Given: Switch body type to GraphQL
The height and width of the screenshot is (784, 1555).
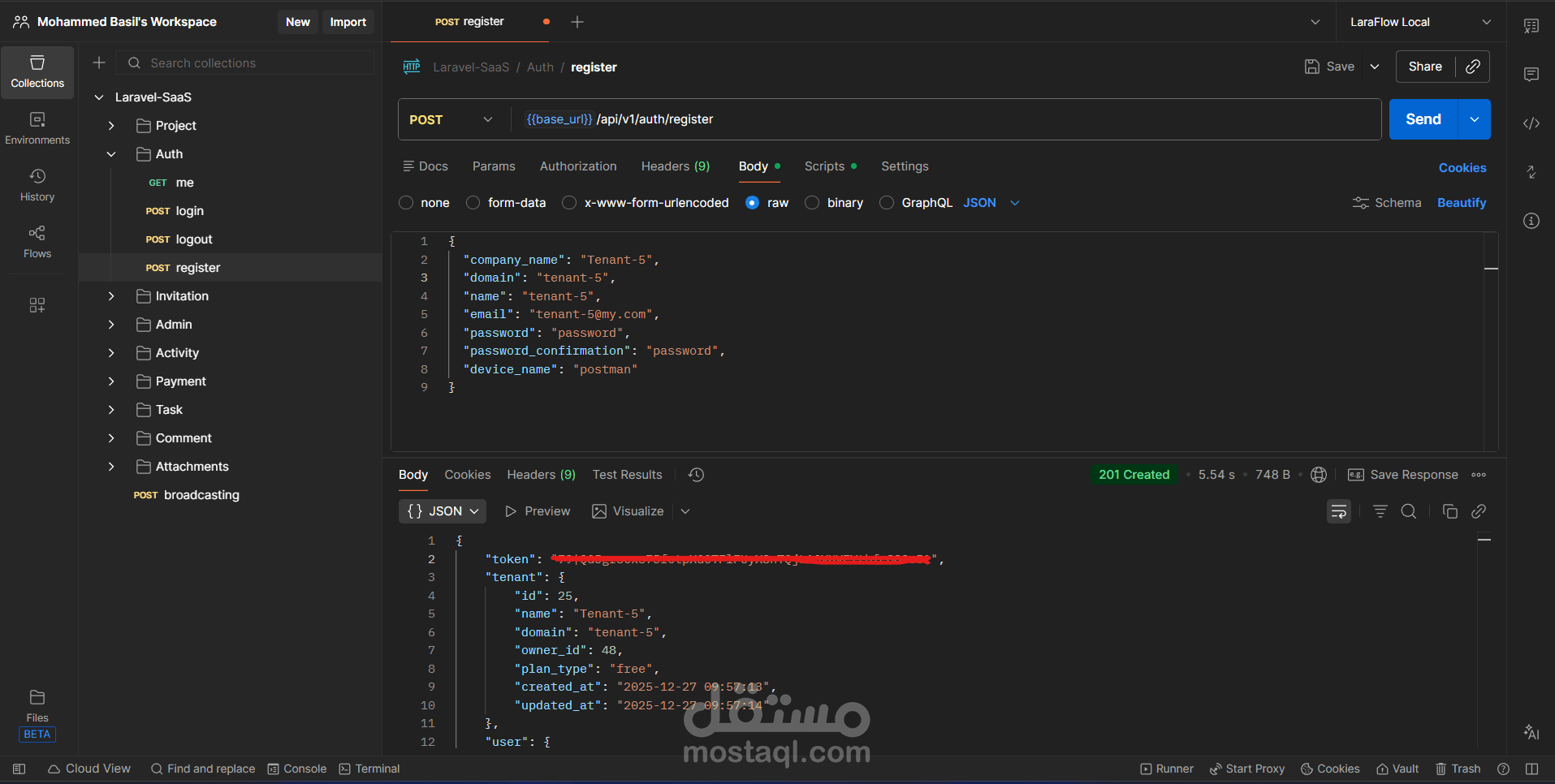Looking at the screenshot, I should coord(887,203).
